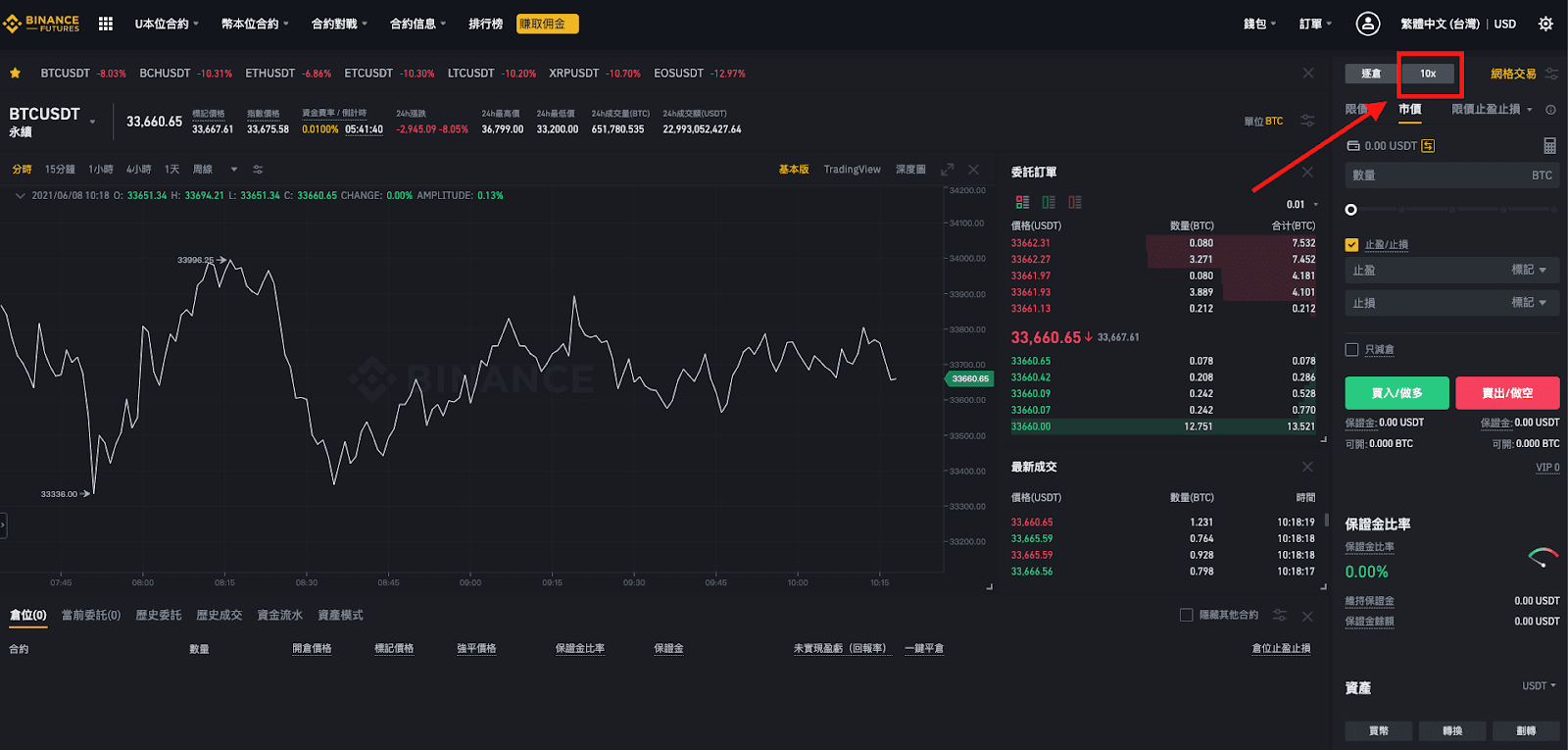
Task: Open take profit trigger type dropdown
Action: (1529, 270)
